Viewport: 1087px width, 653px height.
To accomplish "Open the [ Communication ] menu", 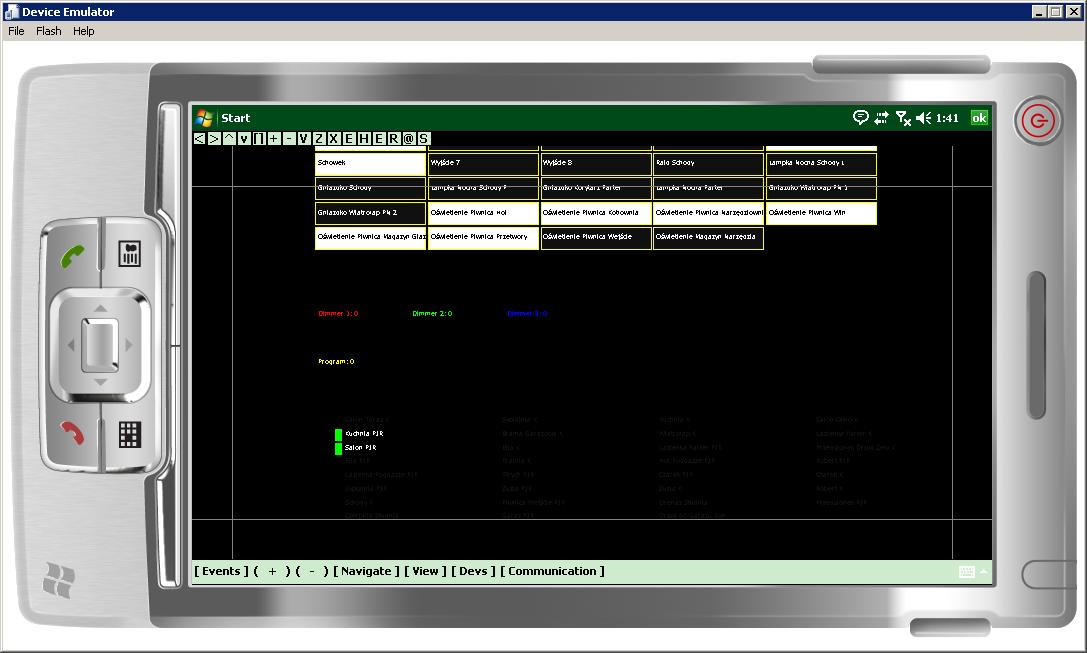I will (552, 571).
